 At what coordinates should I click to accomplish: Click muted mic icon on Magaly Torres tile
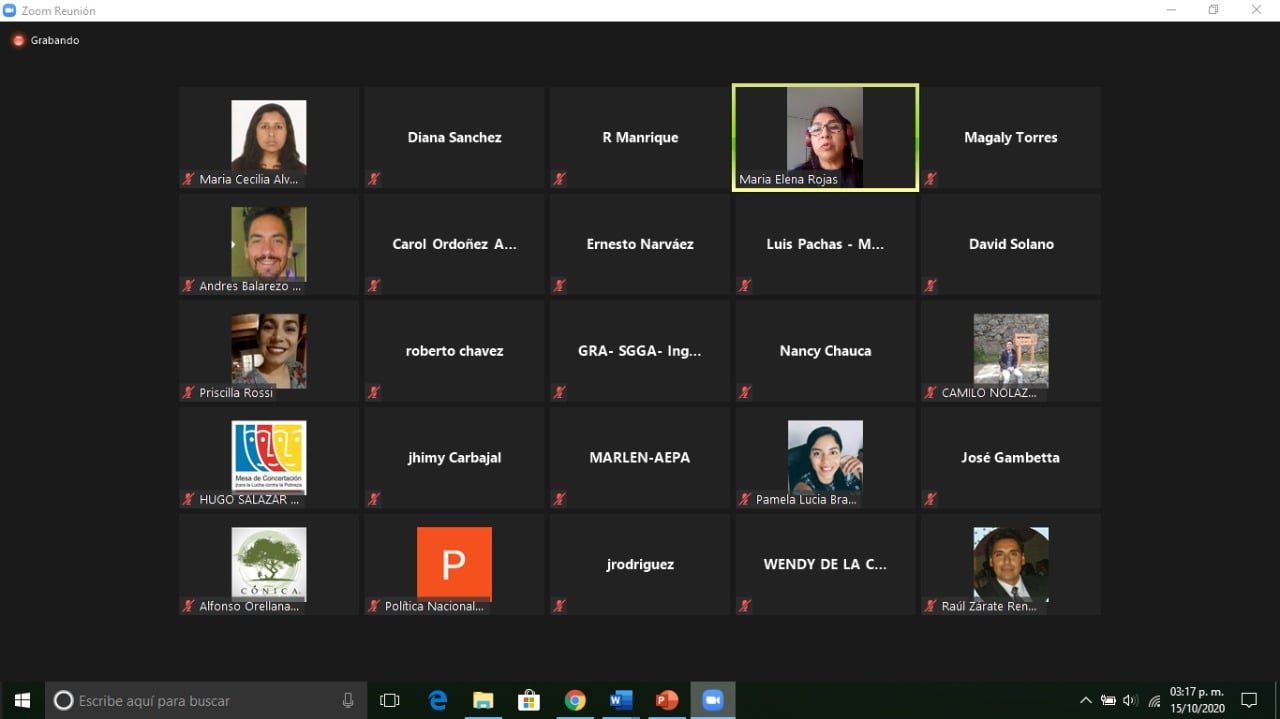point(930,179)
